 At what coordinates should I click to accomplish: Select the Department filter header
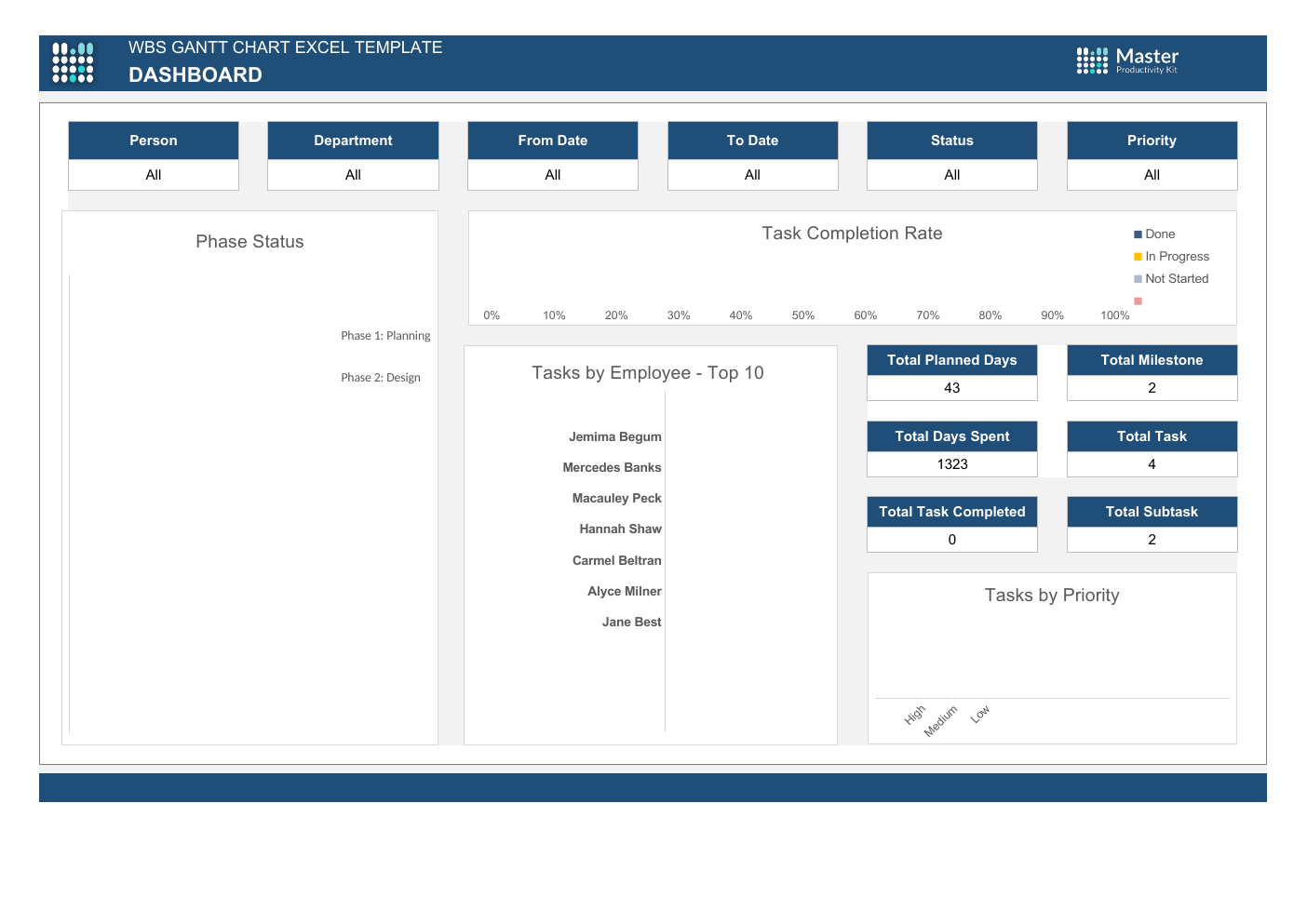(353, 141)
